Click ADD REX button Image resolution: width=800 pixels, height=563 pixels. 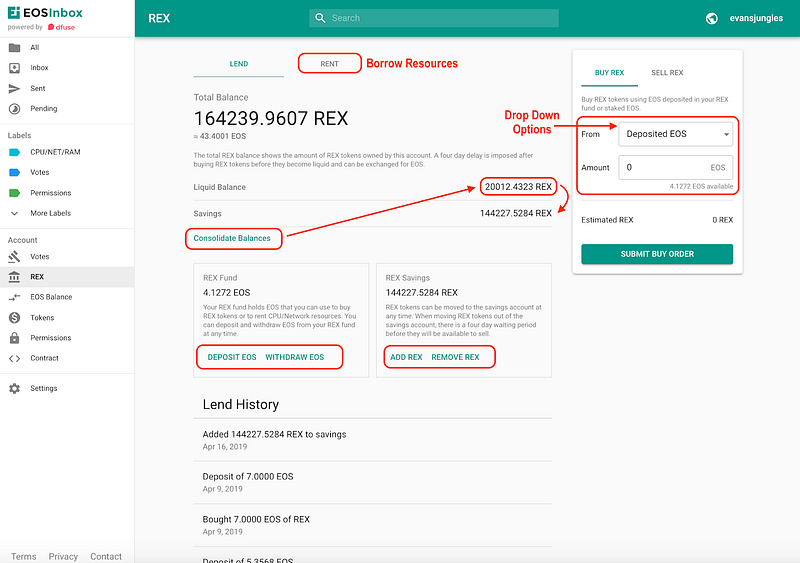point(406,357)
